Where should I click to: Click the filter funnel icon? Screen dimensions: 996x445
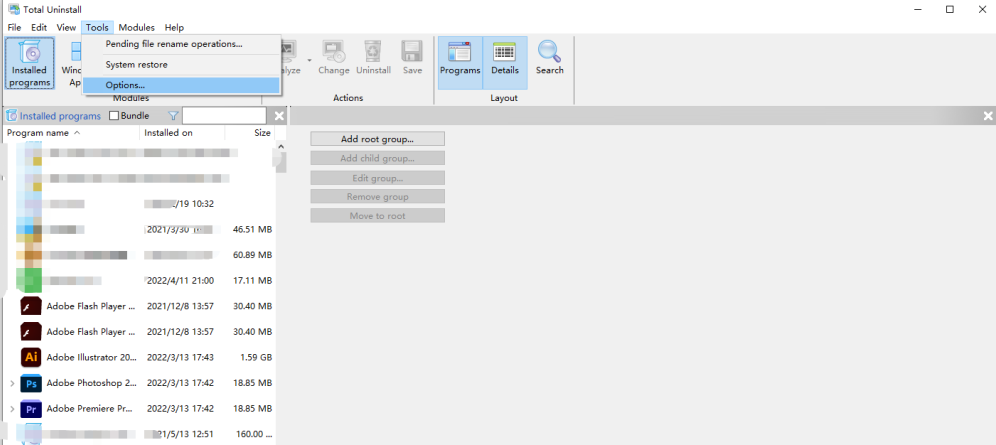173,116
